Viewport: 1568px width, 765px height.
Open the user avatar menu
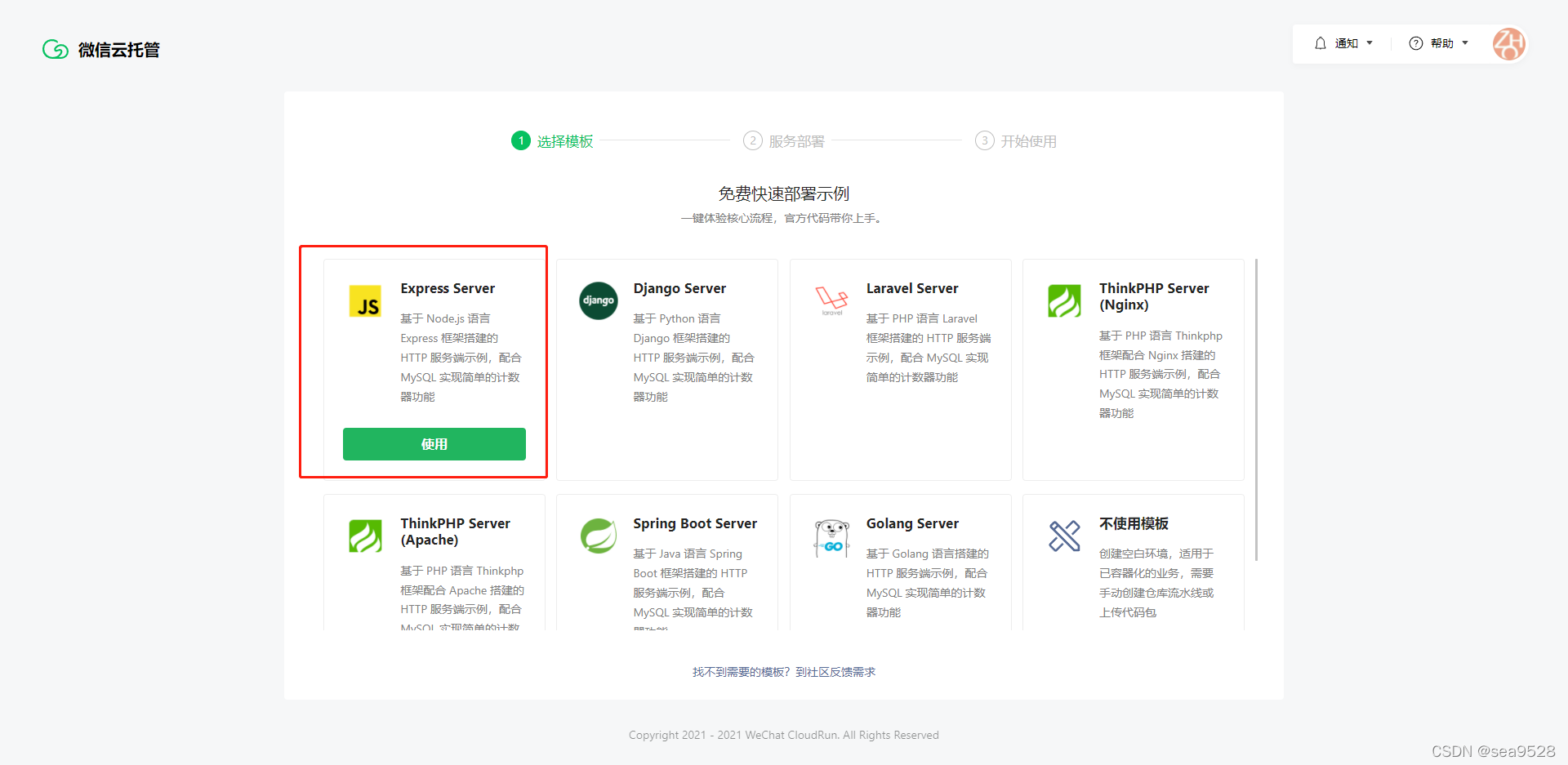click(1509, 44)
